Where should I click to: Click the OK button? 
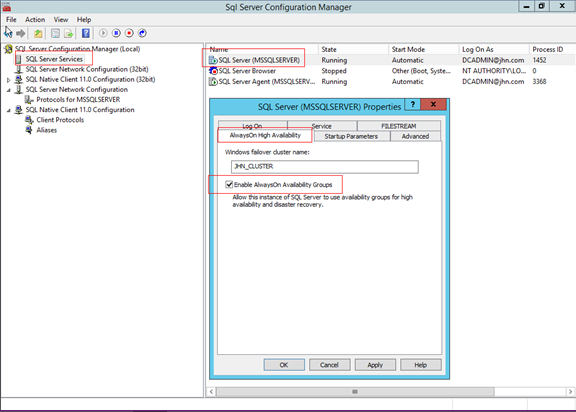point(284,365)
